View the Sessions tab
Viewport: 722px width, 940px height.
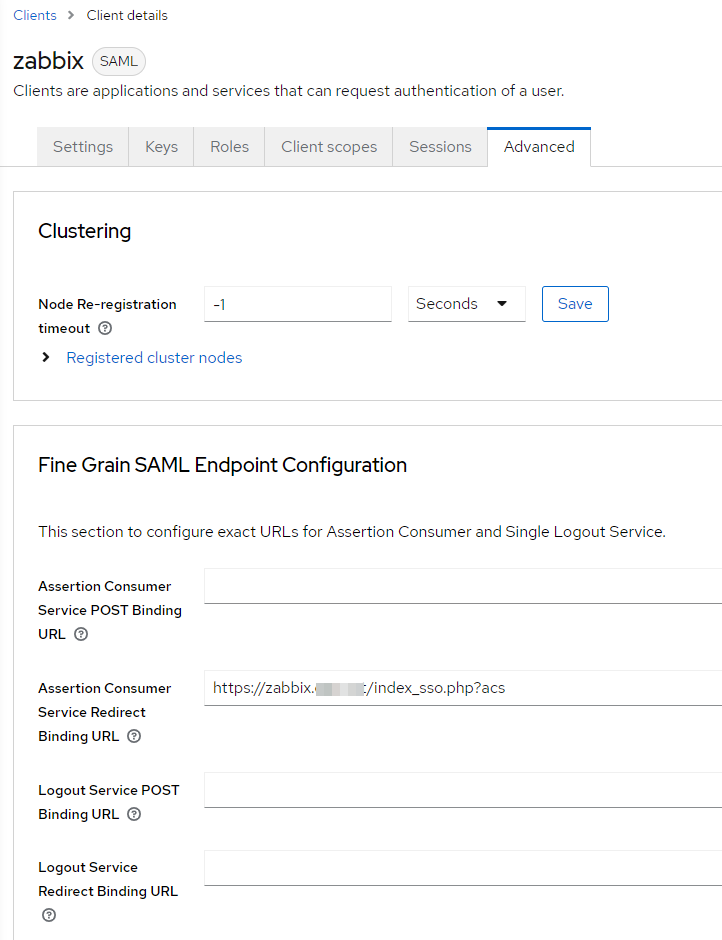(x=440, y=147)
